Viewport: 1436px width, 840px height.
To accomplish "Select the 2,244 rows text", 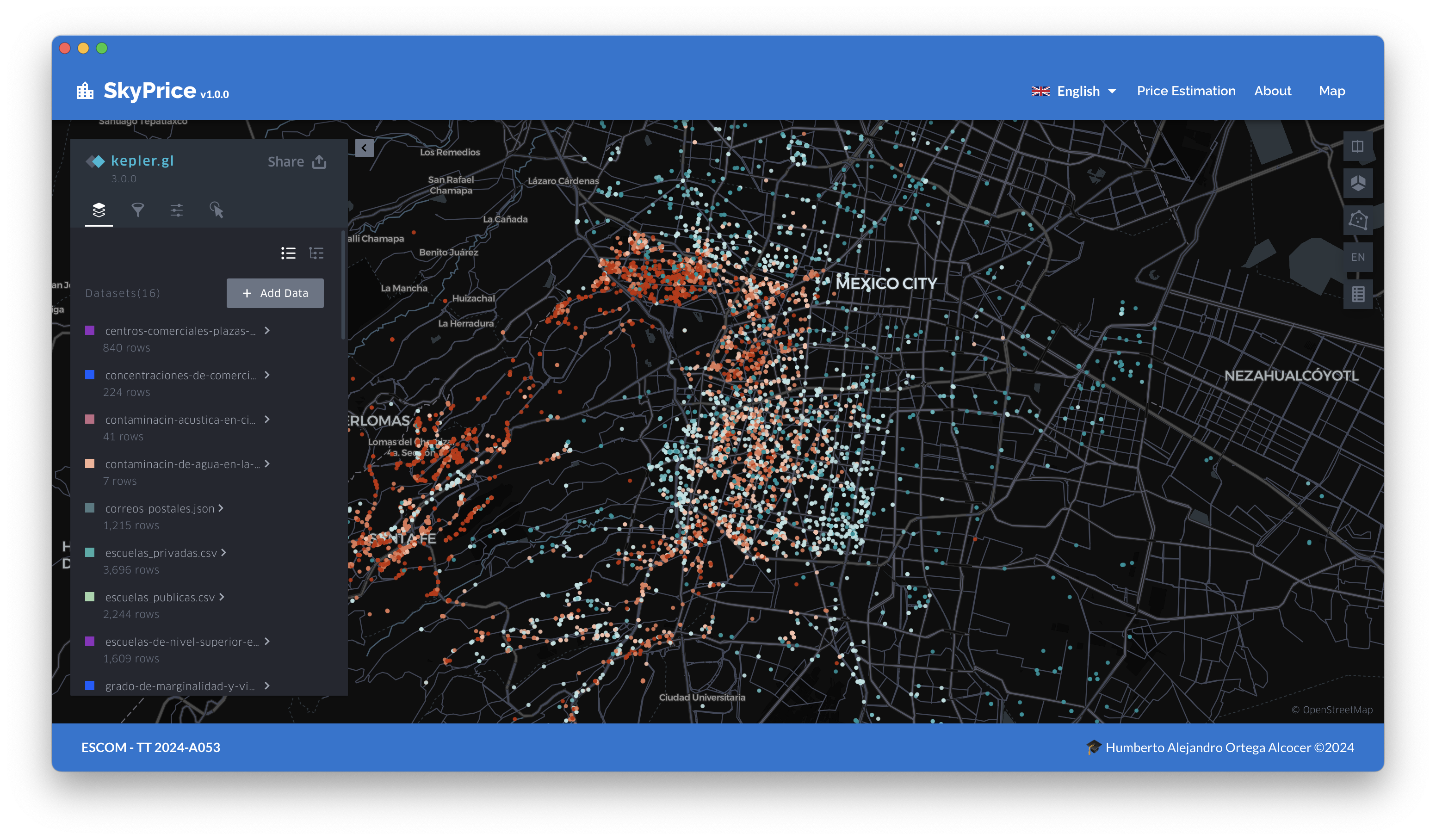I will 131,614.
